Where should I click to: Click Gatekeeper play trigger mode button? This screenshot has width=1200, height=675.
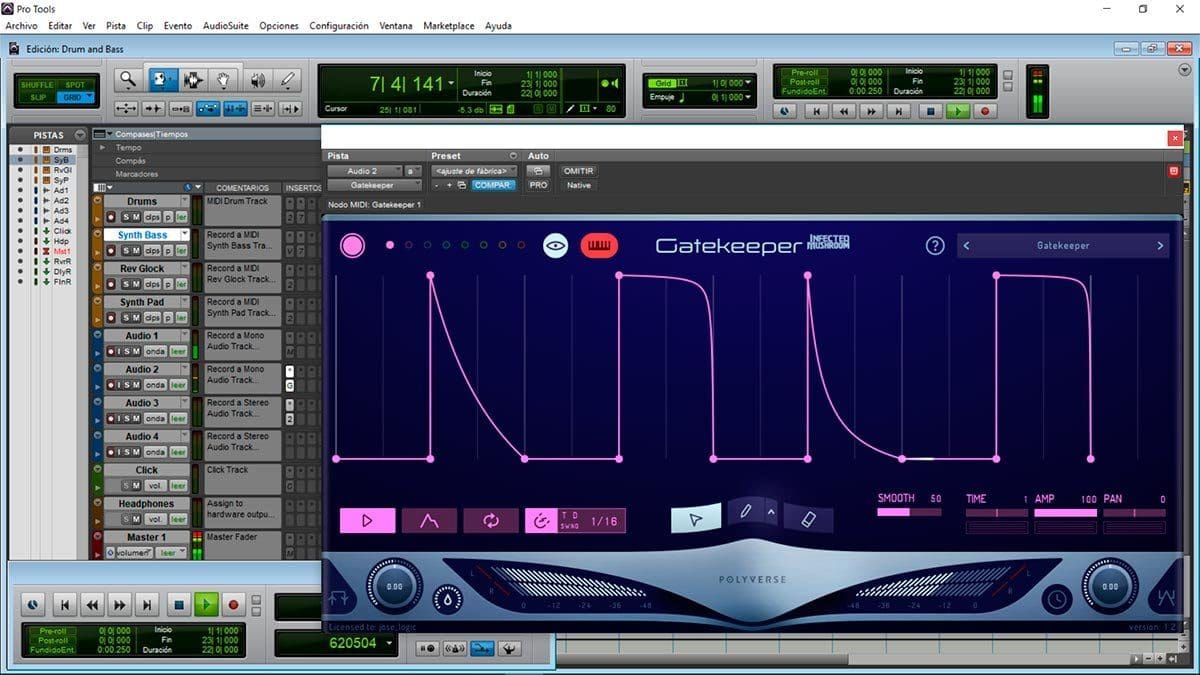click(367, 520)
